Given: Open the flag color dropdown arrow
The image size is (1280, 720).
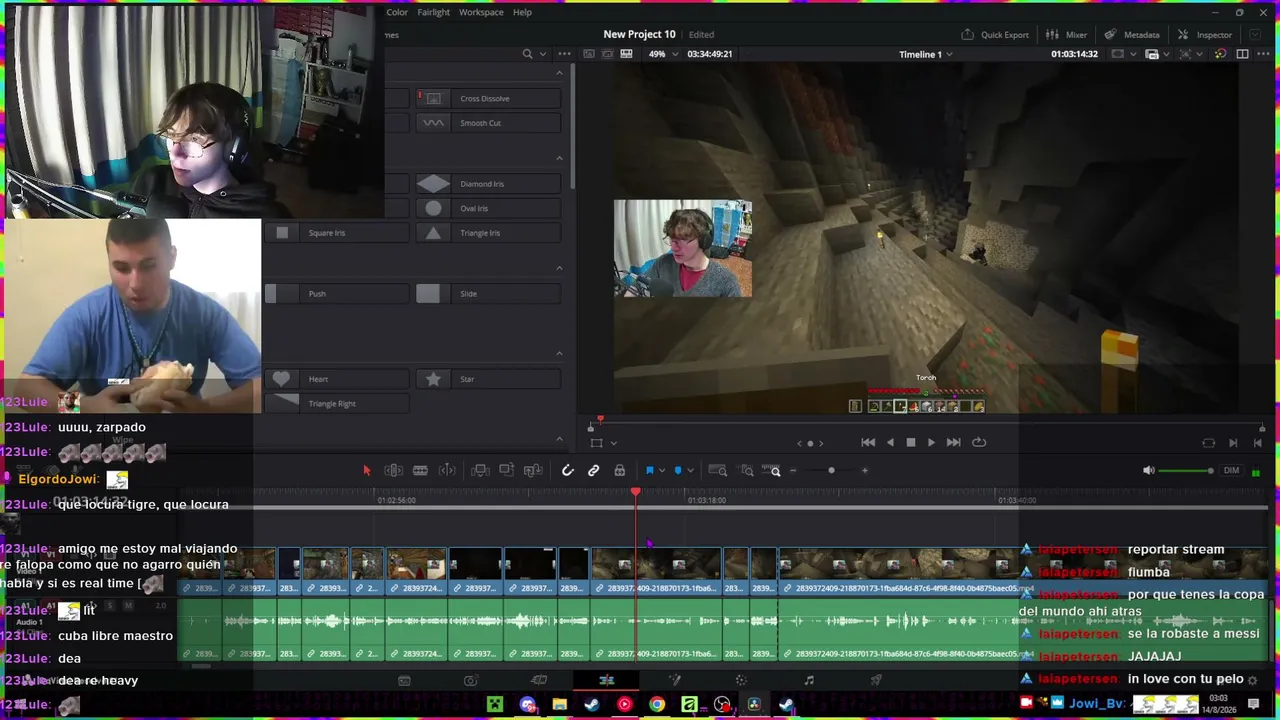Looking at the screenshot, I should (661, 471).
